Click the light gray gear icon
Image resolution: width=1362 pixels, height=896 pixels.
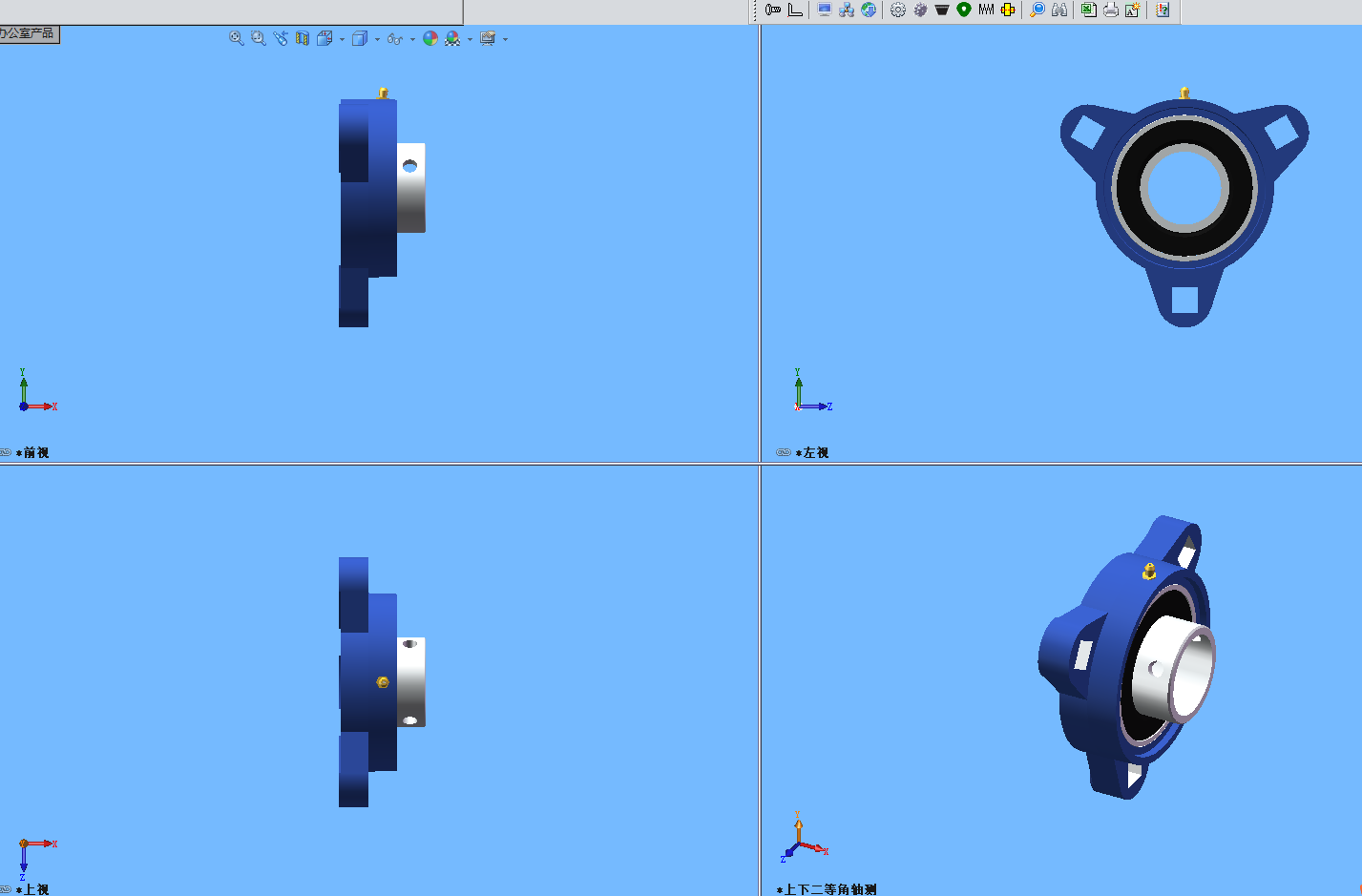coord(898,10)
